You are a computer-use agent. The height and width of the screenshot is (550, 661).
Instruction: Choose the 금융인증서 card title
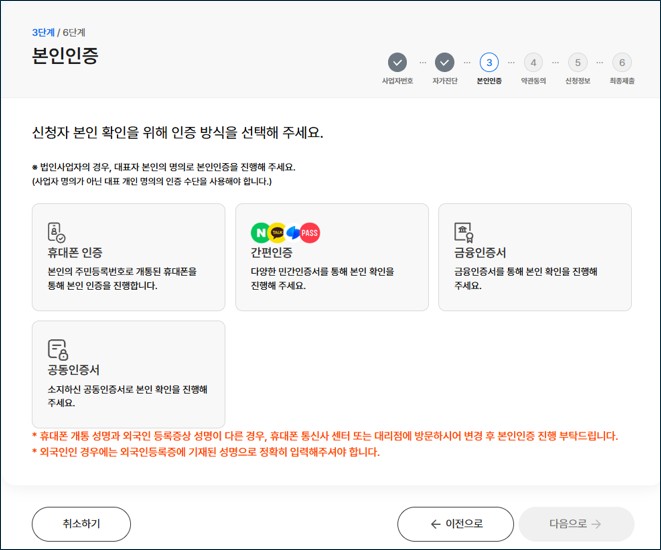point(480,252)
